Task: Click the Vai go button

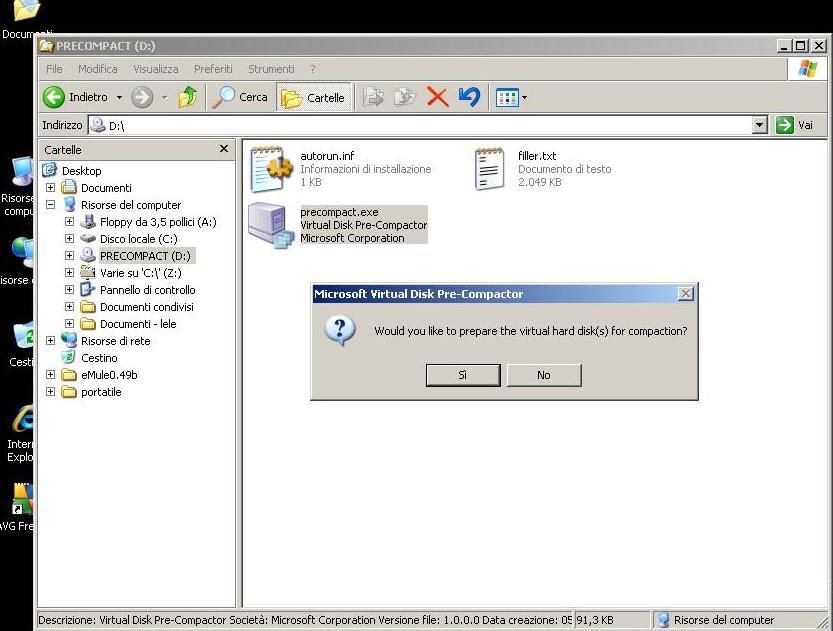Action: pyautogui.click(x=794, y=125)
